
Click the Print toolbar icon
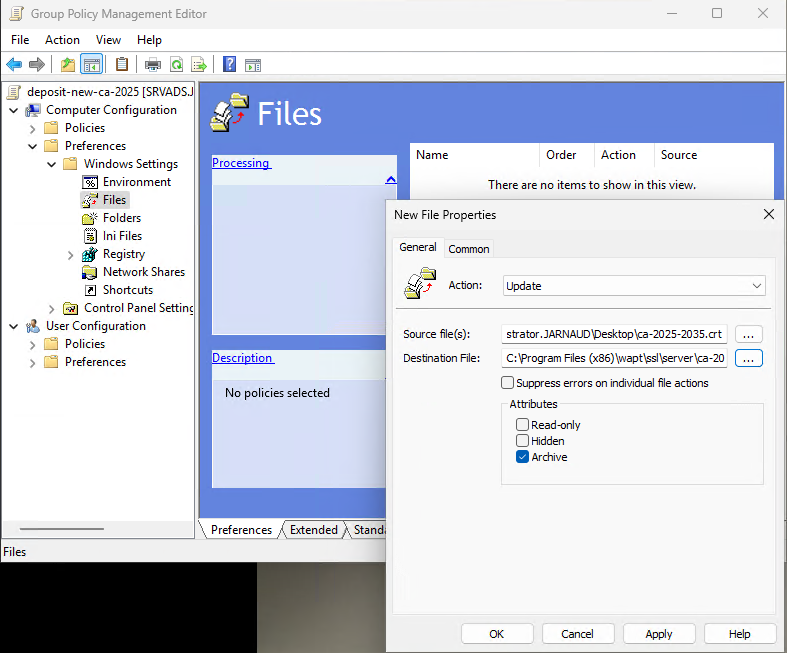pos(153,65)
